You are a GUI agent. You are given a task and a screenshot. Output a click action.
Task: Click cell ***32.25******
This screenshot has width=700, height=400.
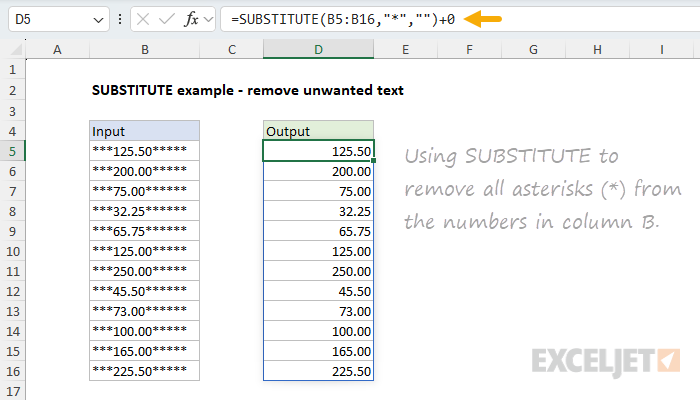click(145, 211)
